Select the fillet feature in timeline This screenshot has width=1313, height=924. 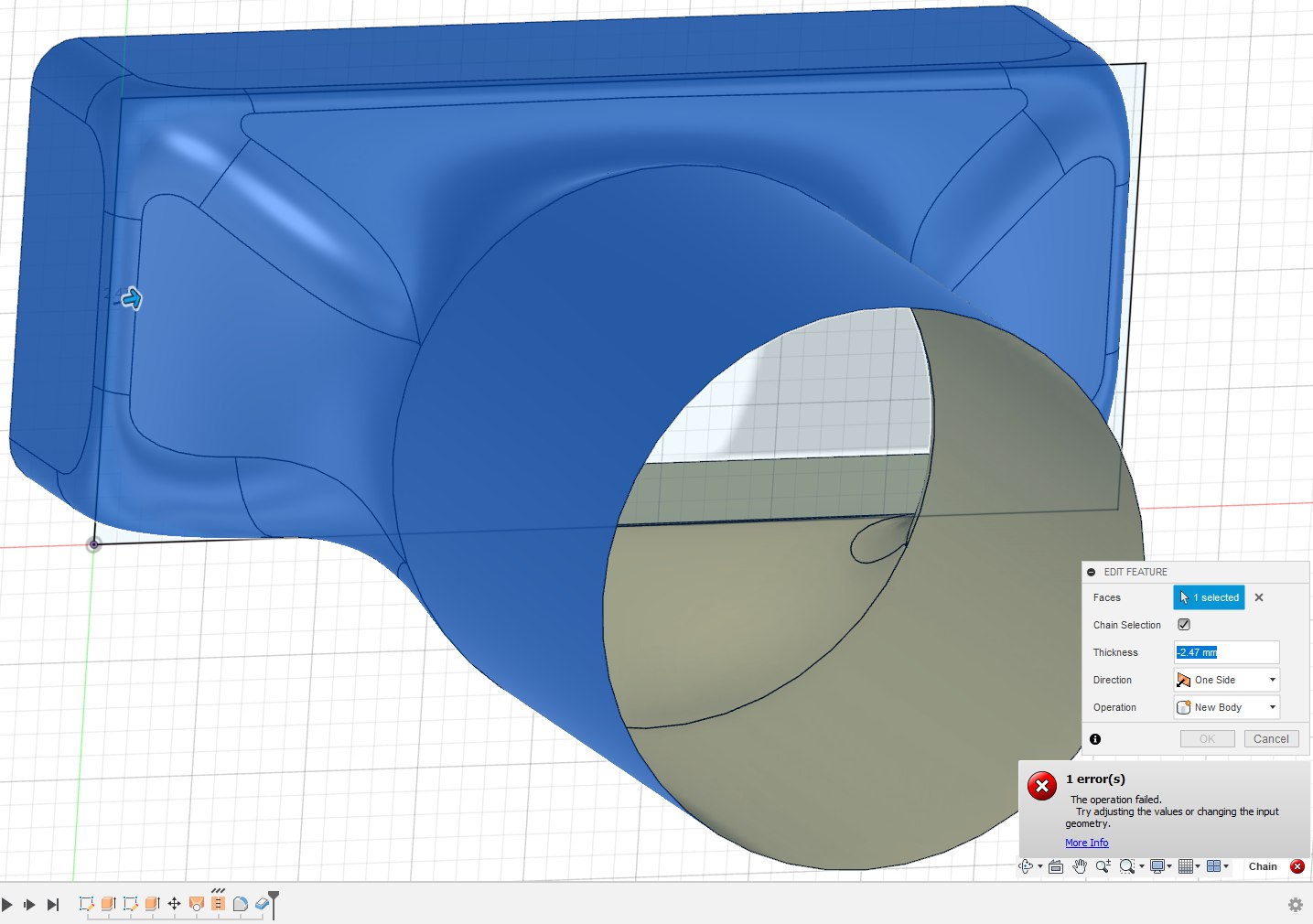click(240, 904)
